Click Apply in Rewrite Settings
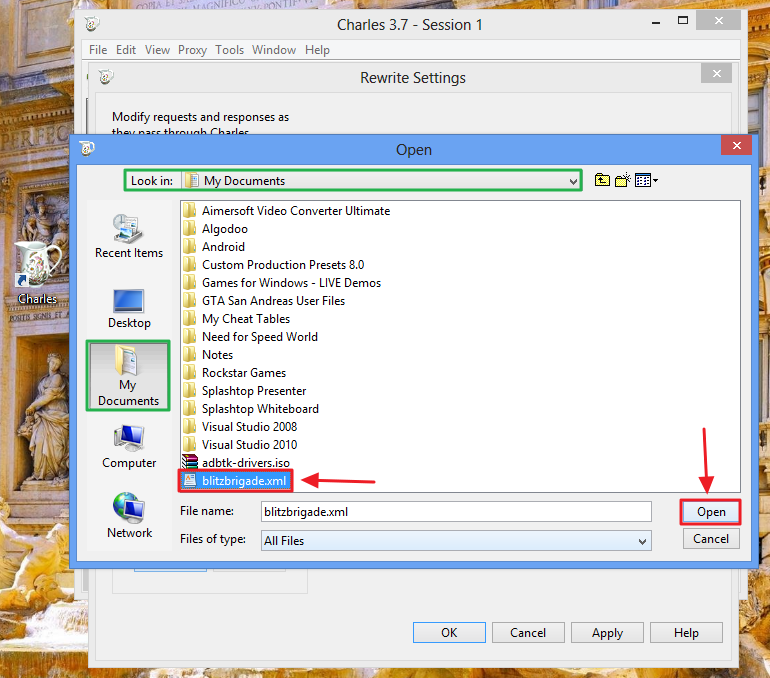The image size is (770, 678). [607, 632]
